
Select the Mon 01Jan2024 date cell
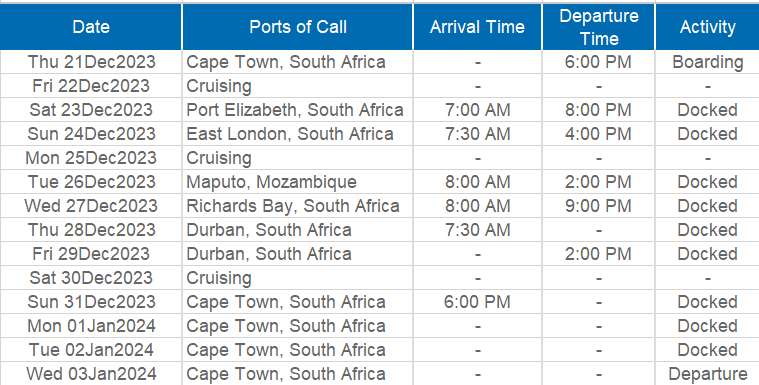[x=91, y=326]
